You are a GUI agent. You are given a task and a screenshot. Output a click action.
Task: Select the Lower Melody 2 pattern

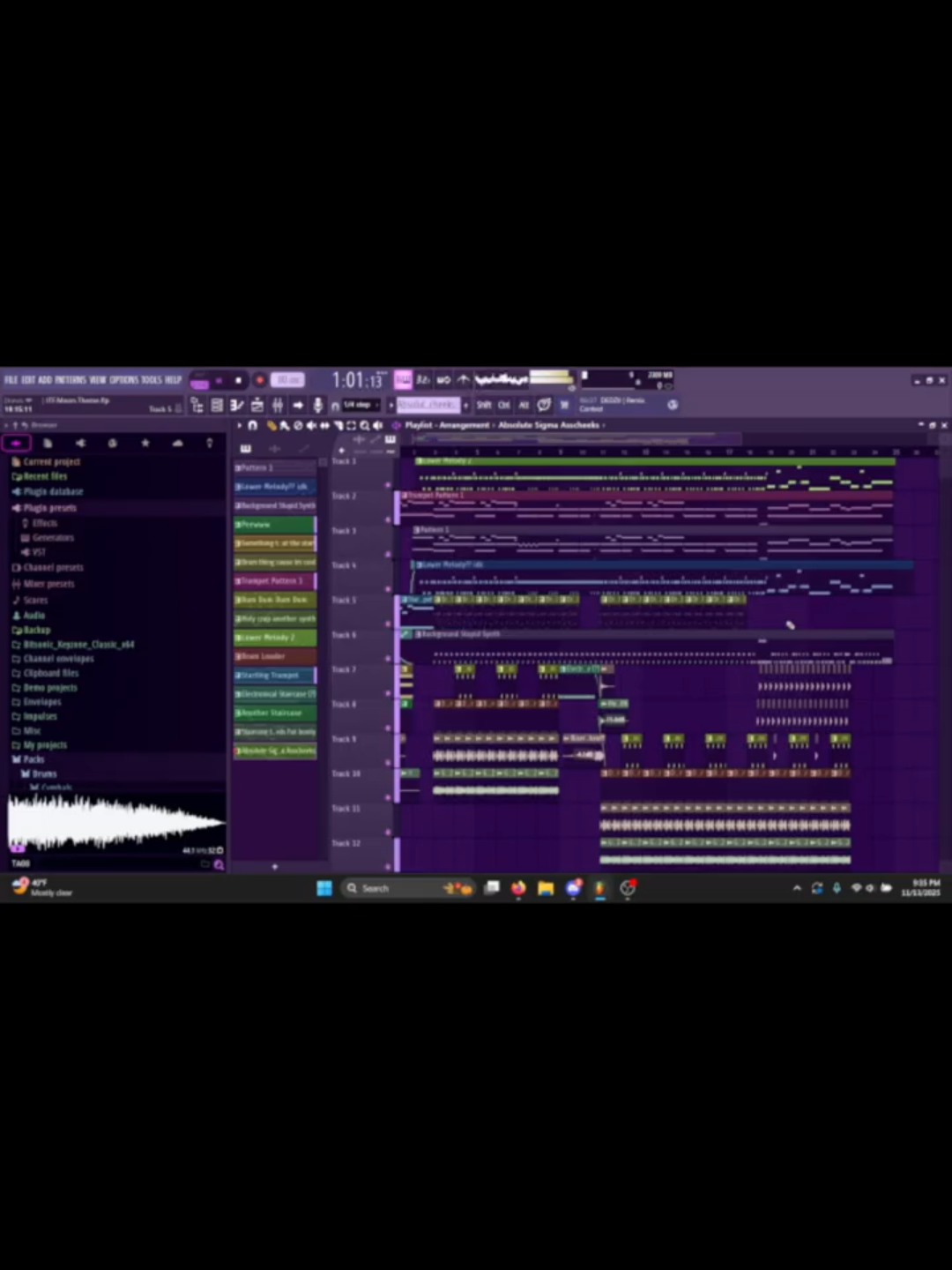275,638
